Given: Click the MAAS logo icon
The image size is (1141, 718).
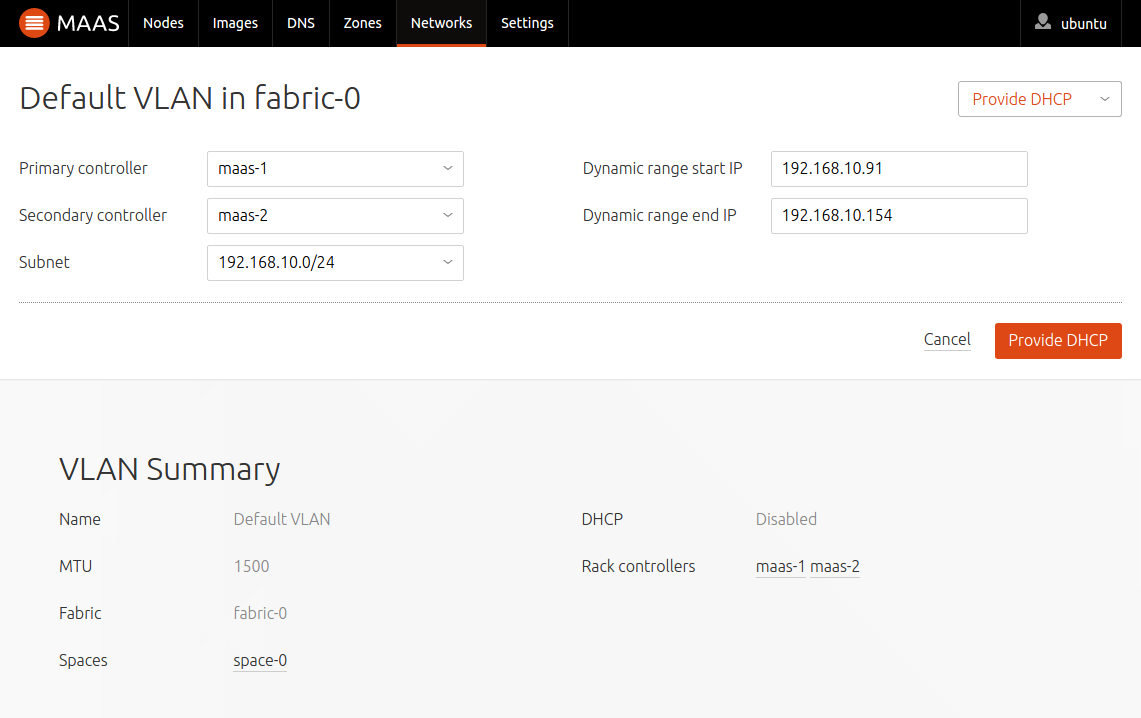Looking at the screenshot, I should [x=33, y=23].
